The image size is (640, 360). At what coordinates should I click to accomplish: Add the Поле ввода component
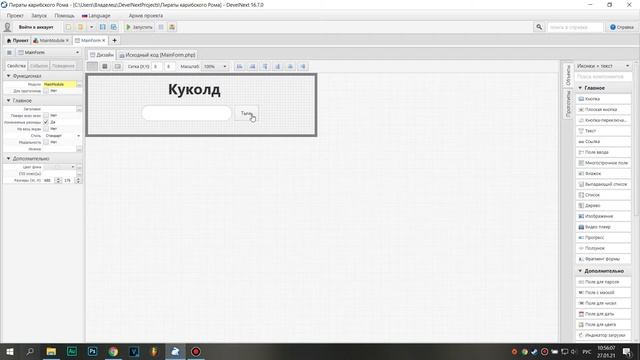point(603,152)
